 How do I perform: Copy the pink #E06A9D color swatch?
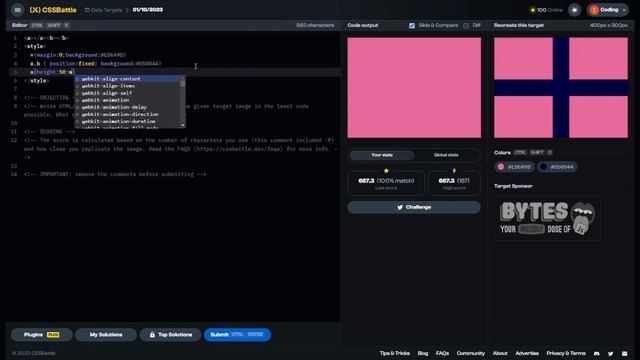514,167
